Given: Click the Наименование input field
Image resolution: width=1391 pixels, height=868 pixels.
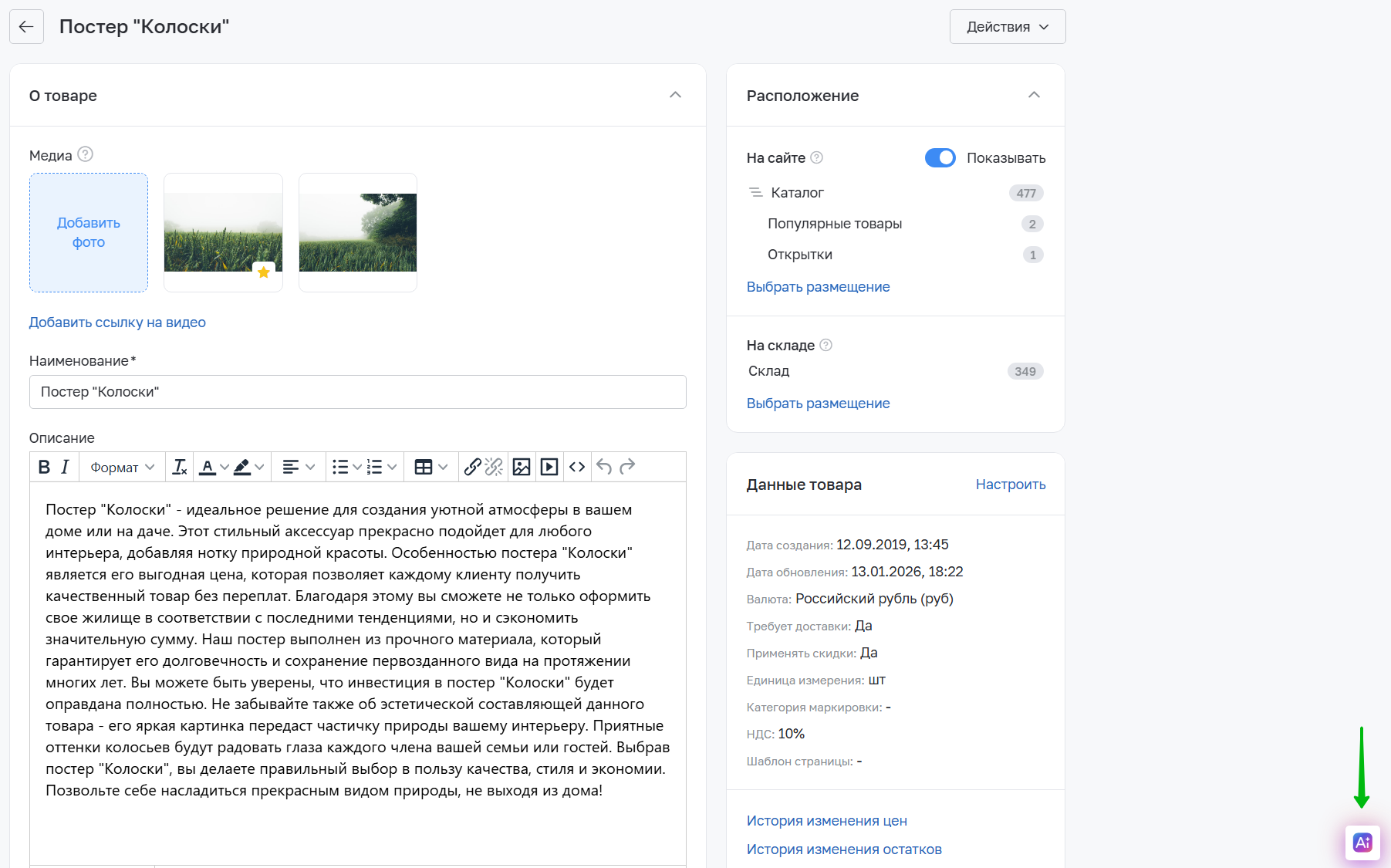Looking at the screenshot, I should point(357,392).
